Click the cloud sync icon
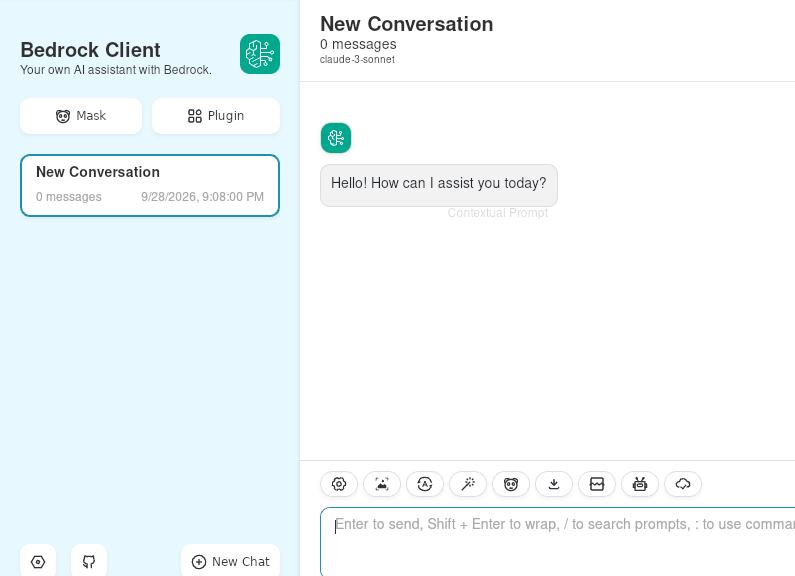Screen dimensions: 795x576 pyautogui.click(x=683, y=484)
